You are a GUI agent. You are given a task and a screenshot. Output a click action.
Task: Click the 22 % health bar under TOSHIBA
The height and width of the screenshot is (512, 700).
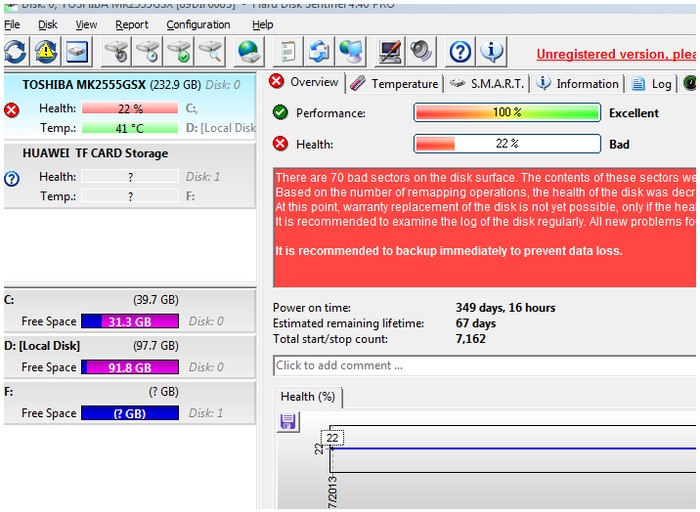click(130, 108)
